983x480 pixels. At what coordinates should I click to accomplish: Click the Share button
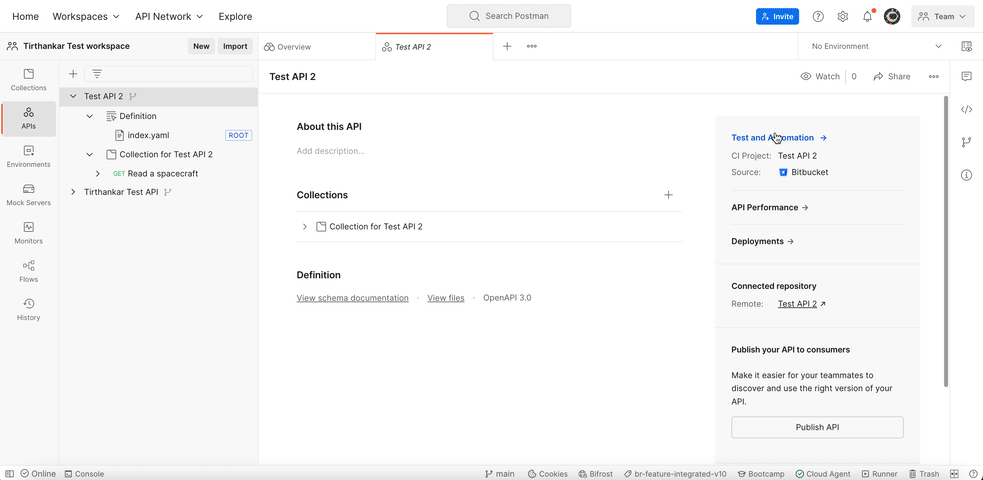pyautogui.click(x=891, y=76)
